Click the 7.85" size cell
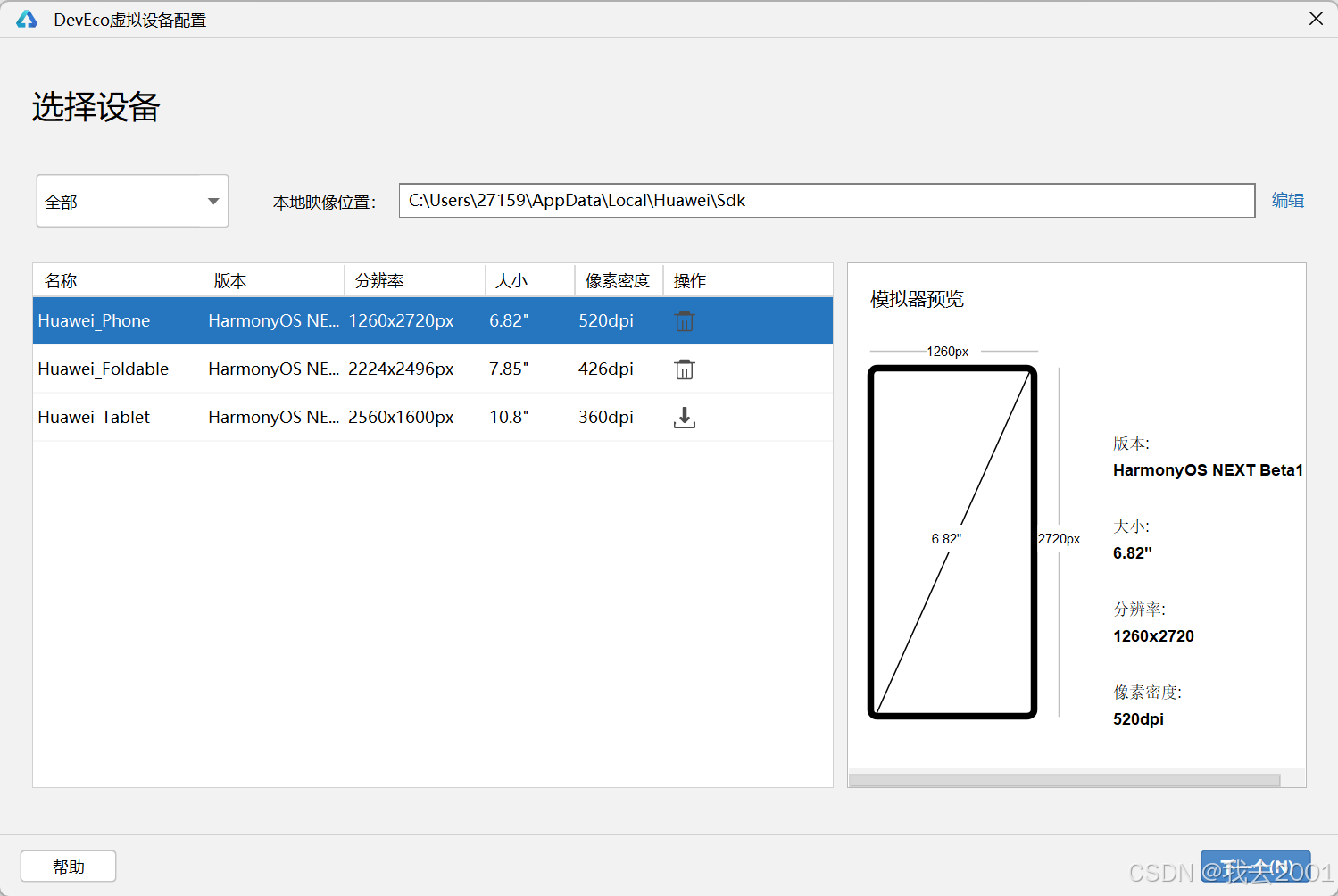 (x=509, y=369)
